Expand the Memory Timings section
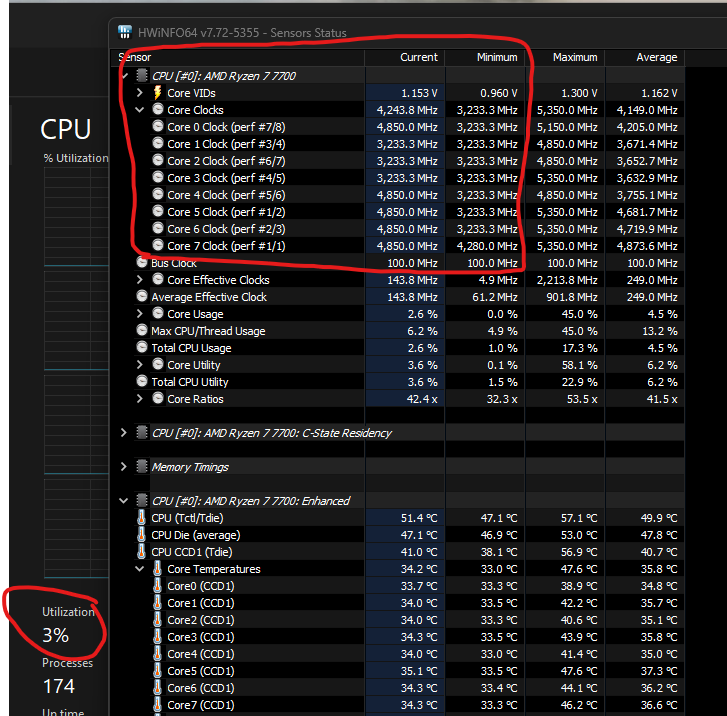Viewport: 727px width, 716px height. (123, 467)
